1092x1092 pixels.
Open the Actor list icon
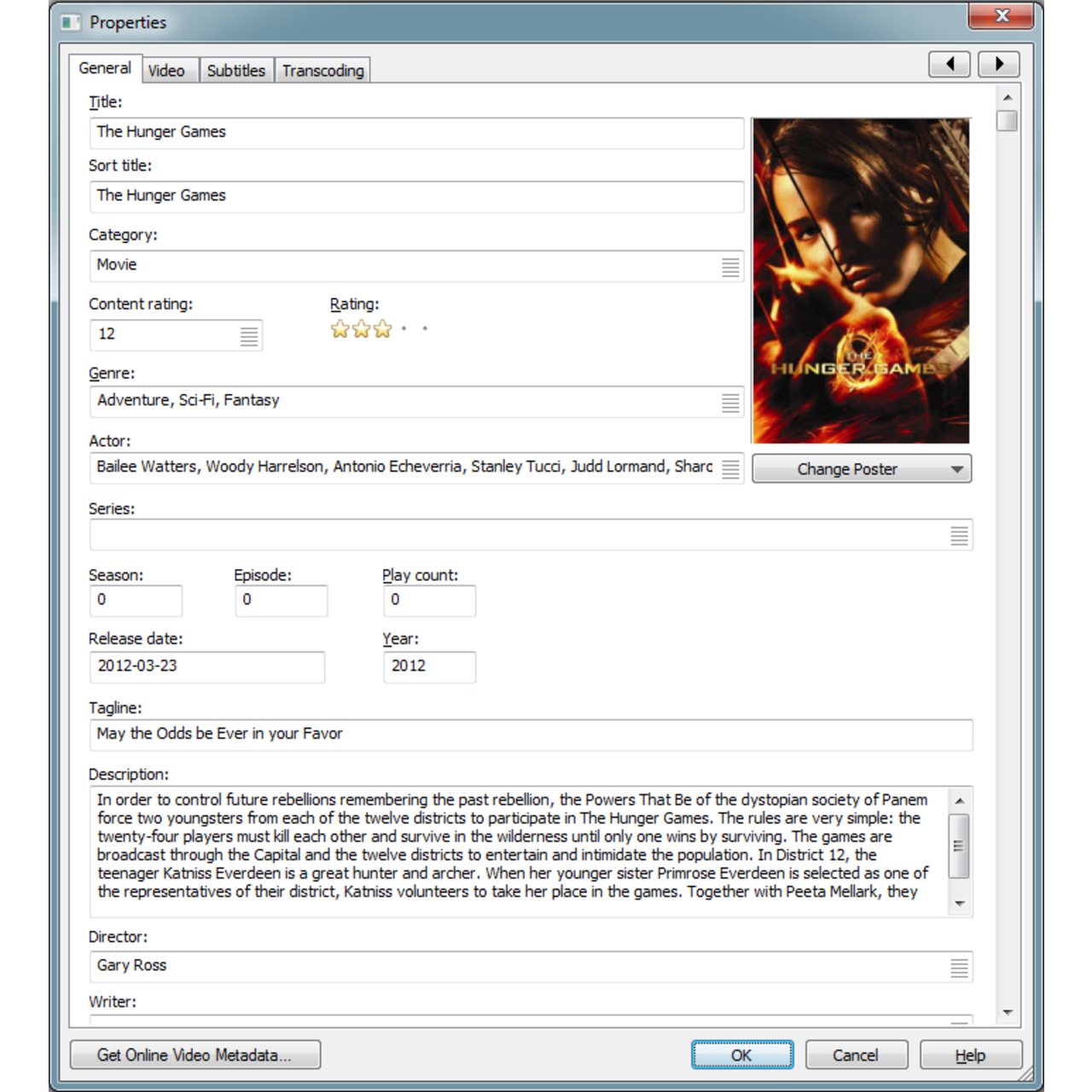point(730,469)
